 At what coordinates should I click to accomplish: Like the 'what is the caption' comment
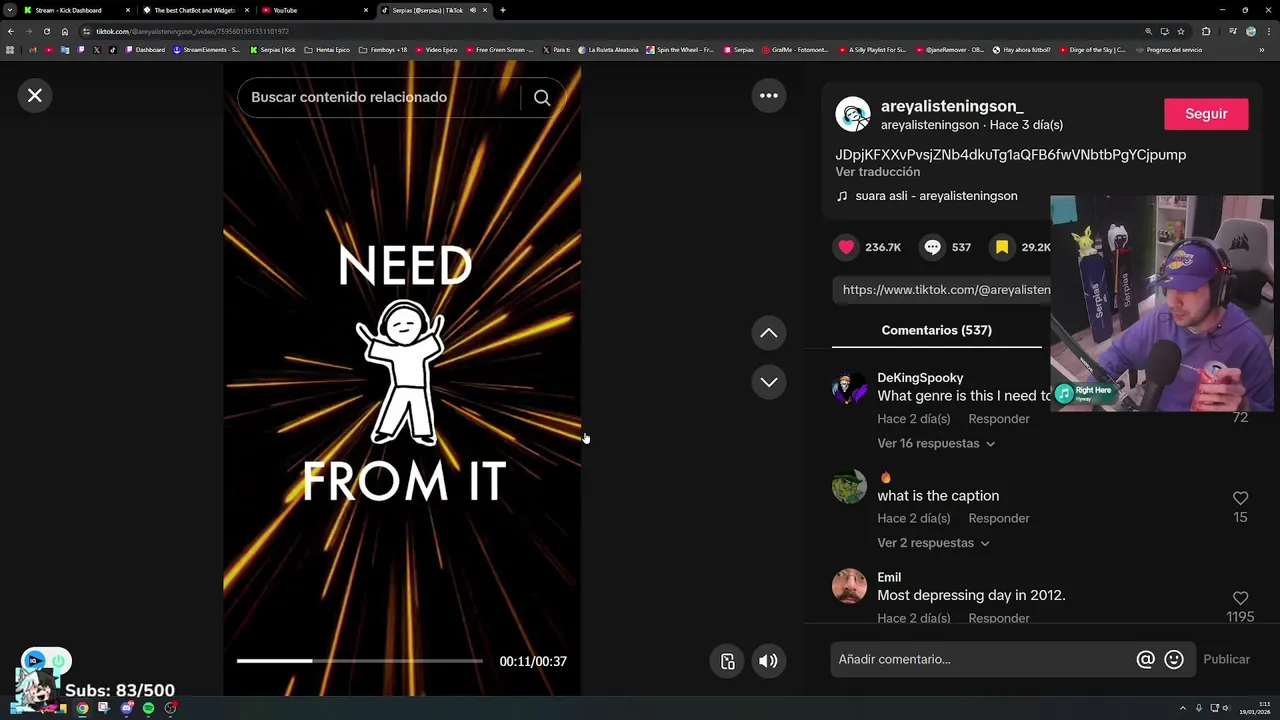click(x=1240, y=498)
